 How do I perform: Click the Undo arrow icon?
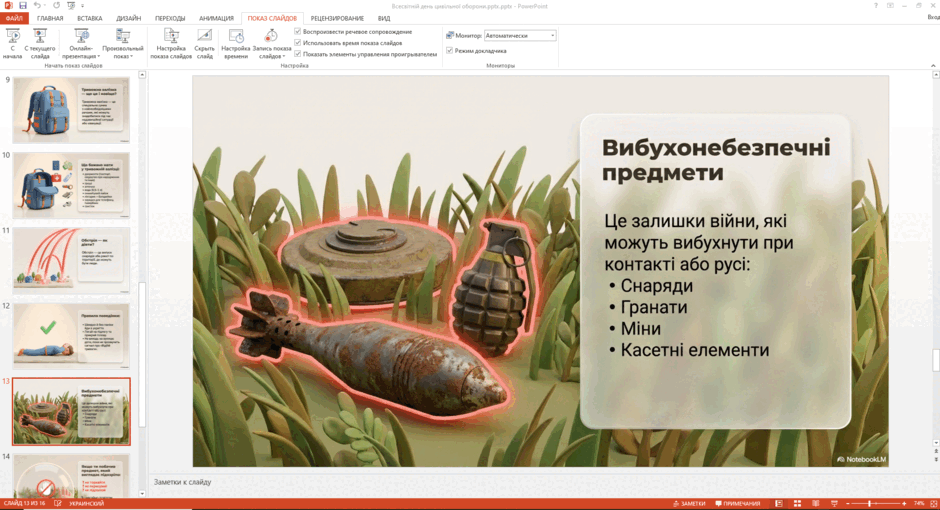click(37, 6)
